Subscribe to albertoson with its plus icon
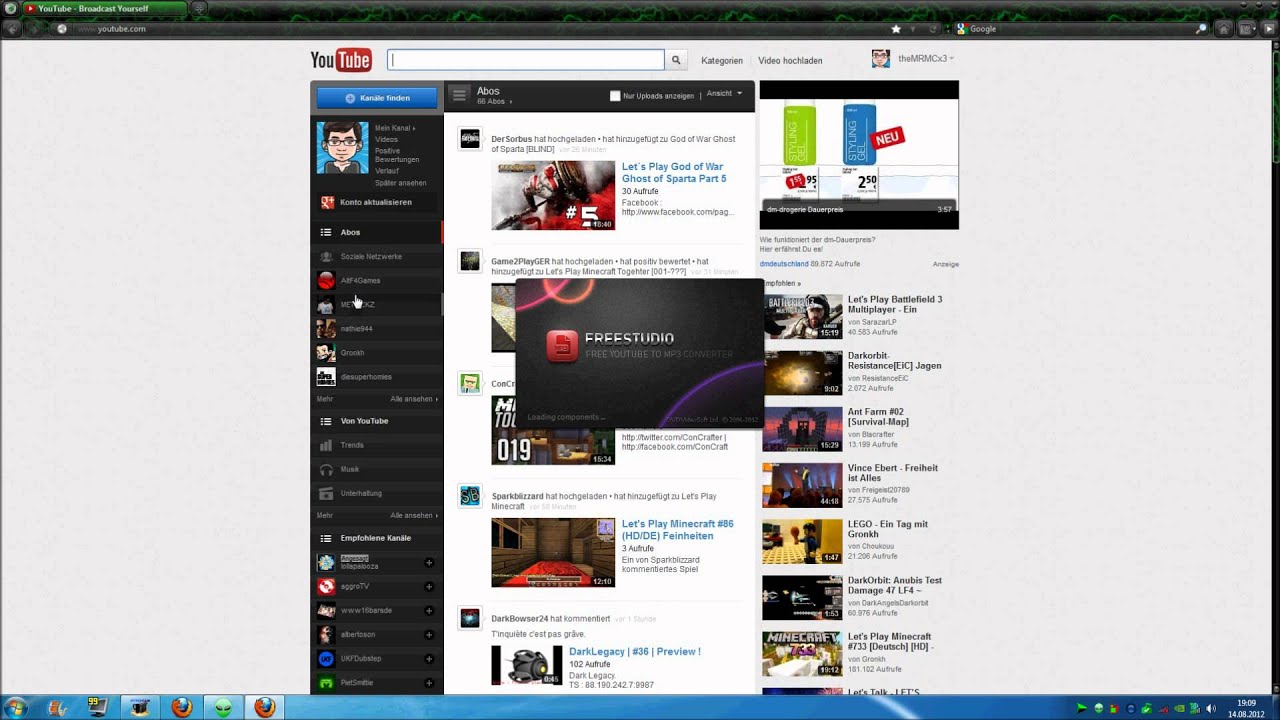The height and width of the screenshot is (720, 1280). 429,635
